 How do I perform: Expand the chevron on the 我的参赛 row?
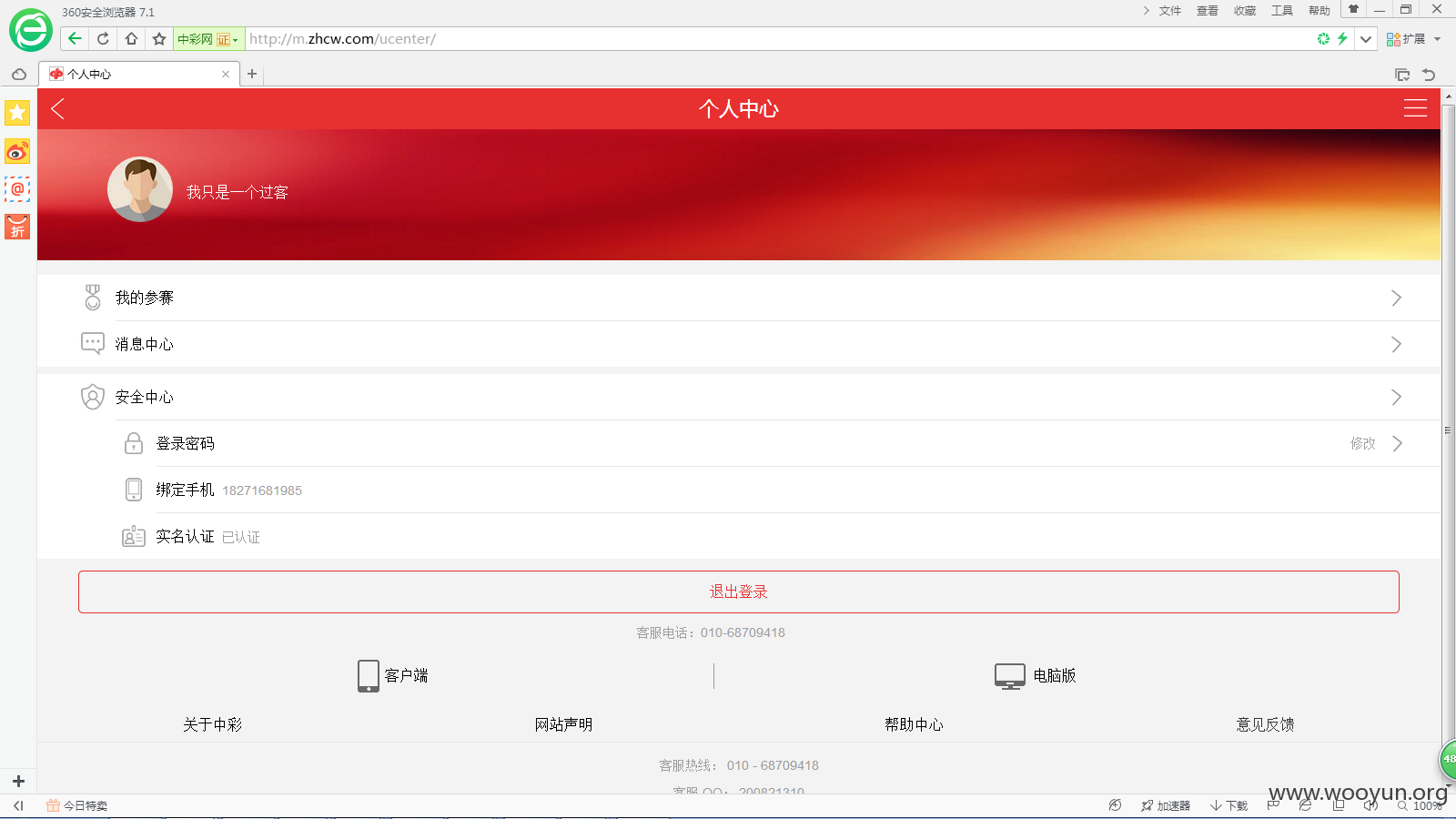tap(1396, 298)
